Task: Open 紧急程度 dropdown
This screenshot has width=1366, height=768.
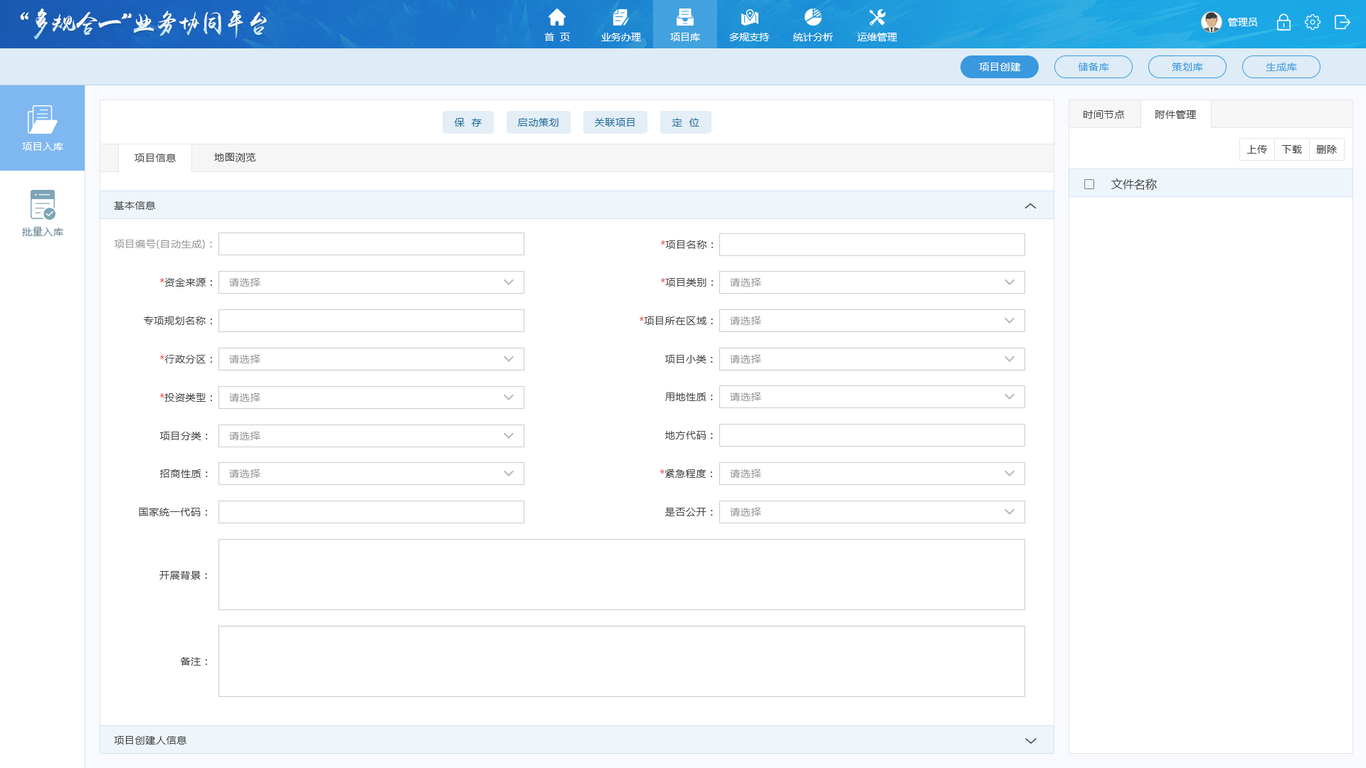Action: (872, 474)
